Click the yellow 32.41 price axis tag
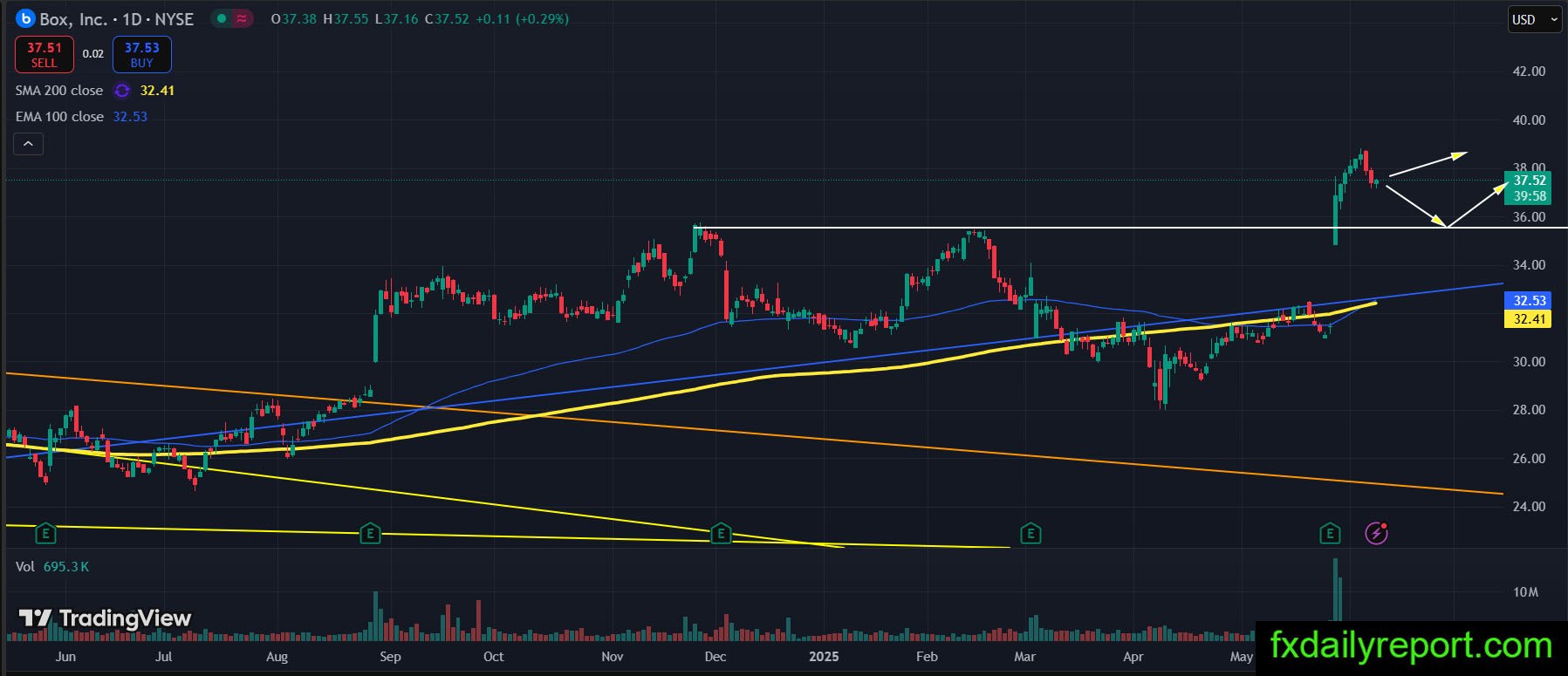 tap(1529, 319)
